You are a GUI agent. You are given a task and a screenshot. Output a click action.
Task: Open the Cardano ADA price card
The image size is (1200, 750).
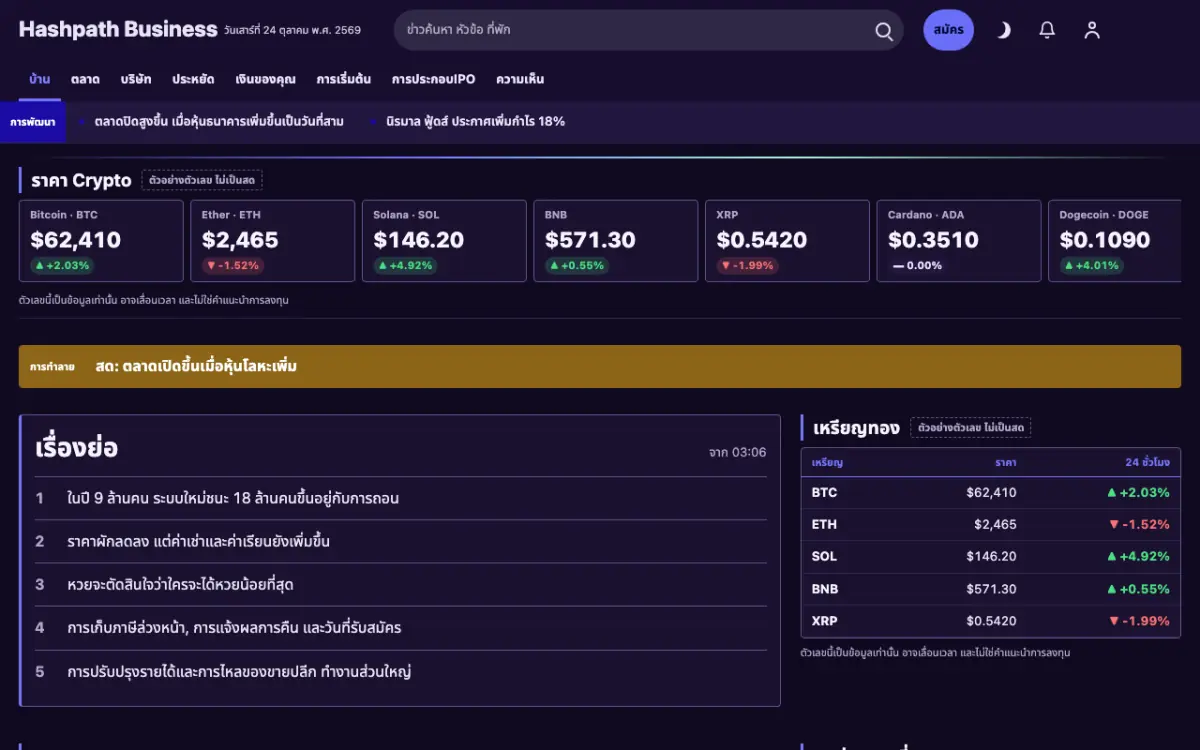[x=959, y=241]
